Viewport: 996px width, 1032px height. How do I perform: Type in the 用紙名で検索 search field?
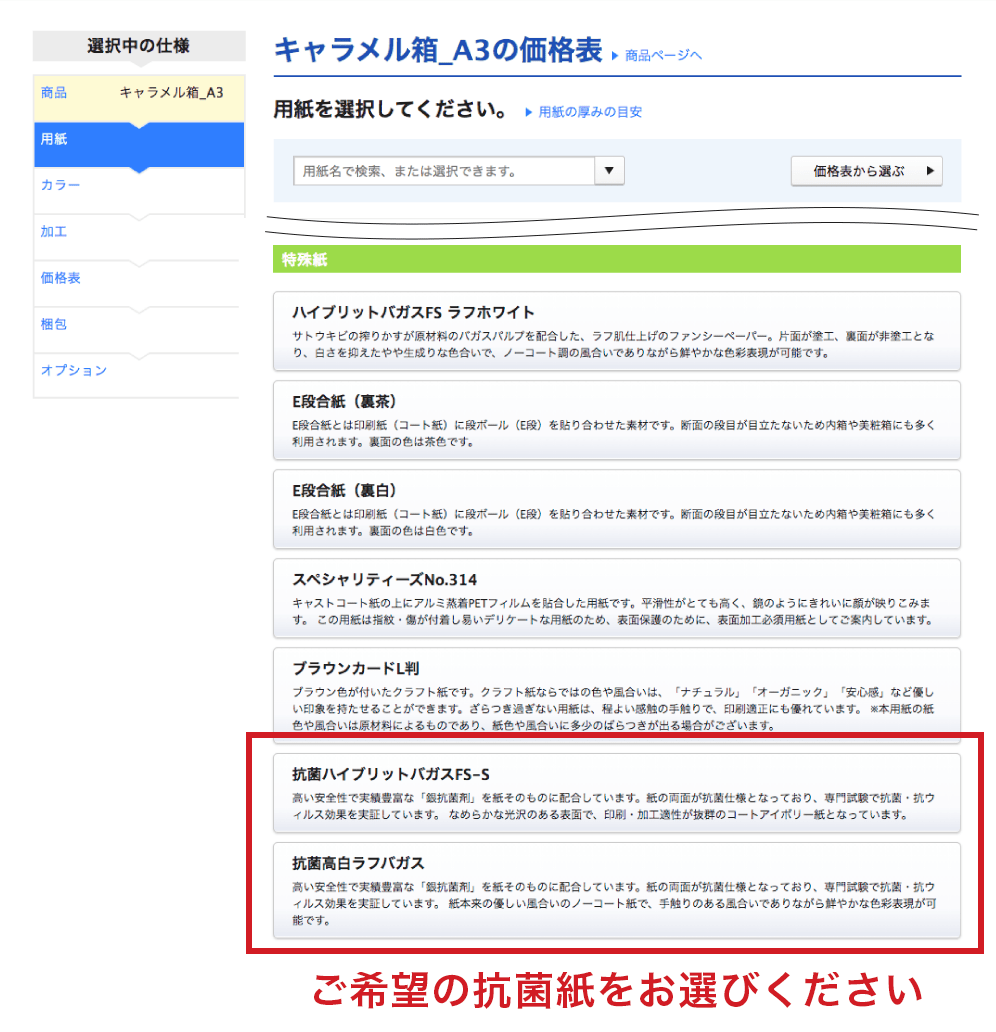pyautogui.click(x=444, y=171)
